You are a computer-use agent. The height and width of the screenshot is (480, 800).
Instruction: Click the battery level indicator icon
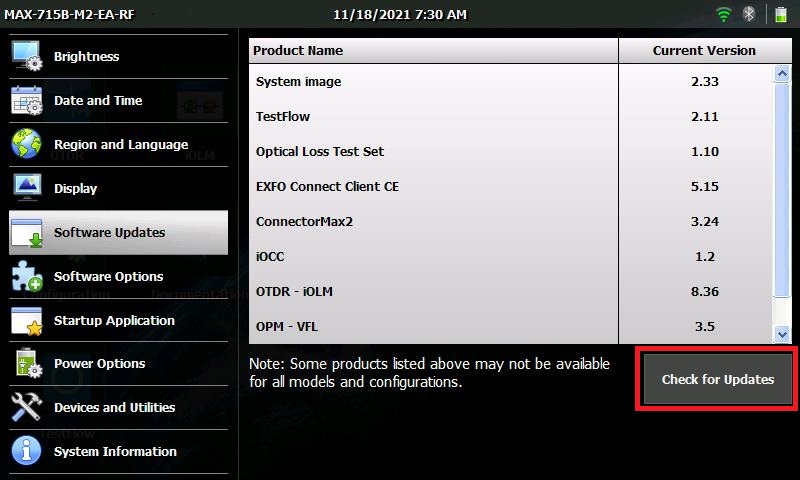coord(781,14)
